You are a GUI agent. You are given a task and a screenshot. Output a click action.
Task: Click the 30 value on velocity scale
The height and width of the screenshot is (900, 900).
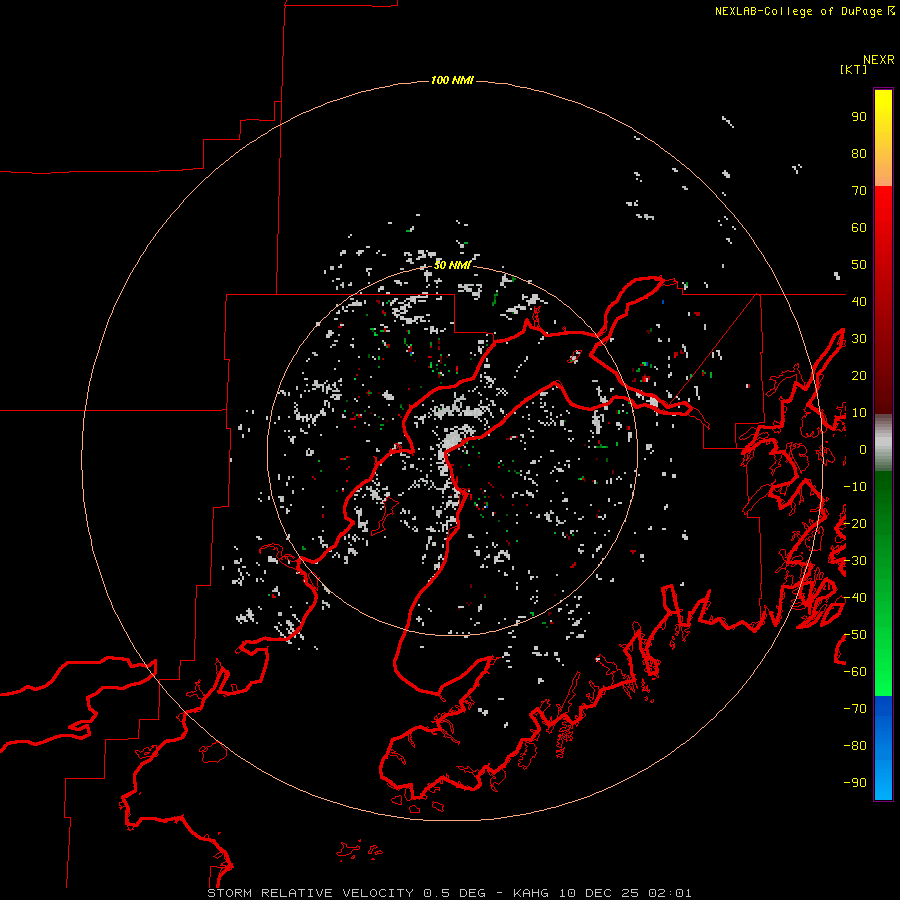coord(859,339)
